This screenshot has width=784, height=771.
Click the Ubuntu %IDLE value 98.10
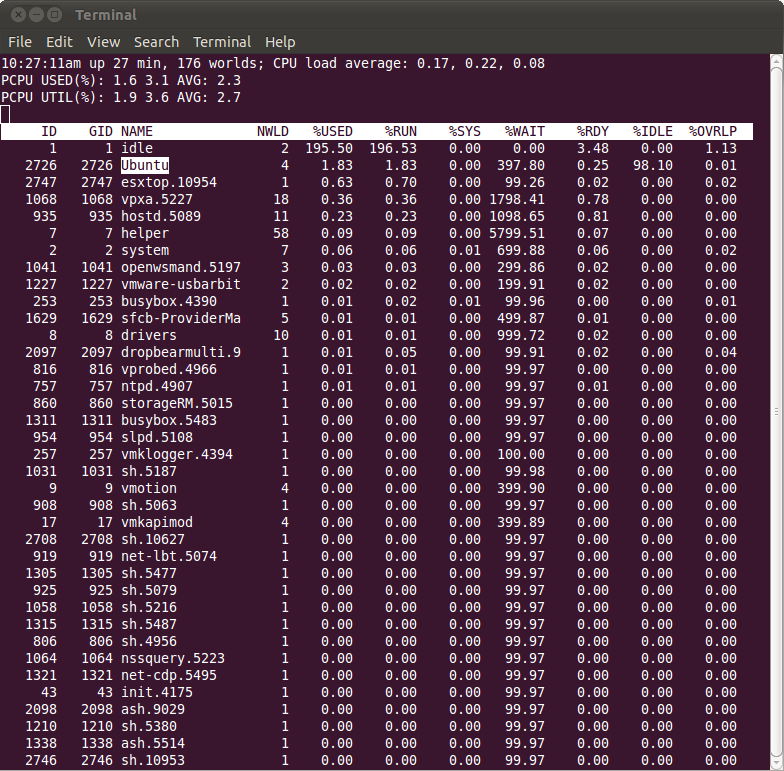[652, 166]
